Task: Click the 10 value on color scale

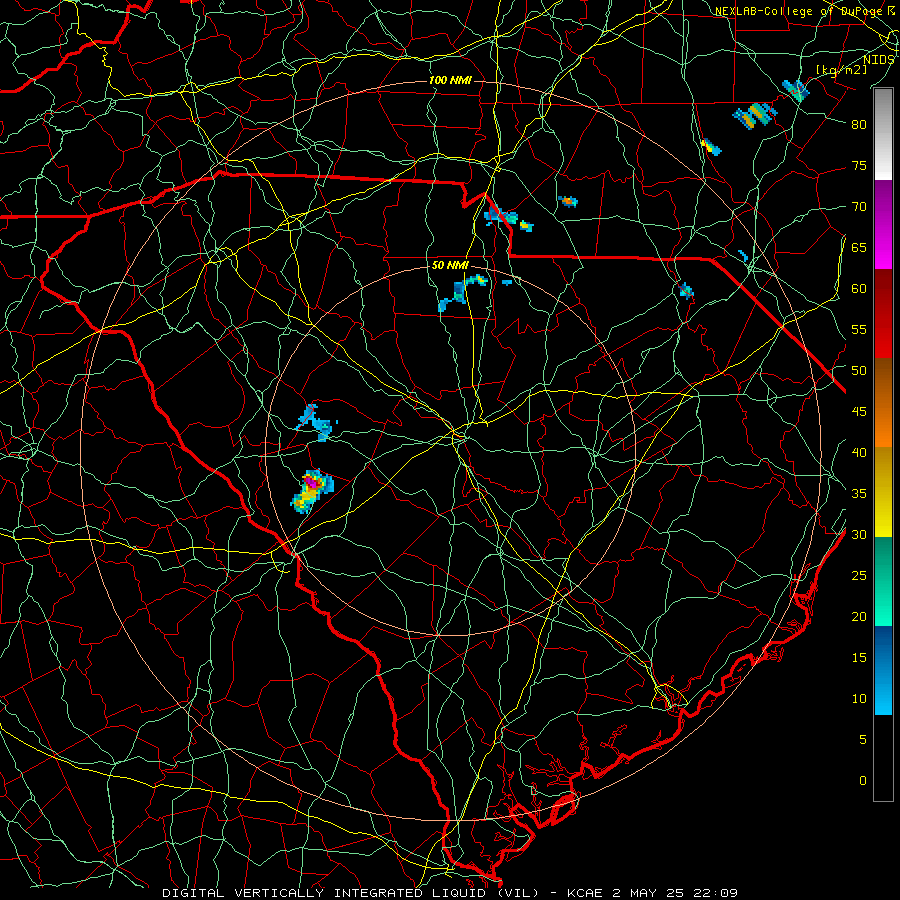Action: point(859,699)
